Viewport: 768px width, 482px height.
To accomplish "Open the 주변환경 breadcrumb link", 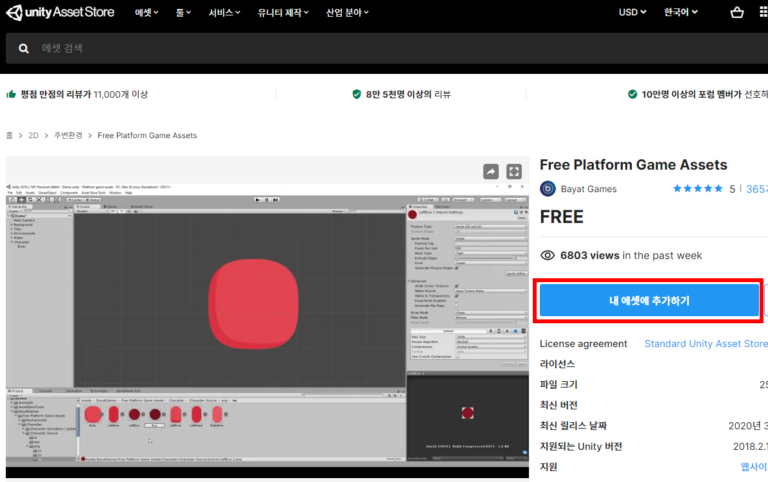I will pyautogui.click(x=68, y=135).
